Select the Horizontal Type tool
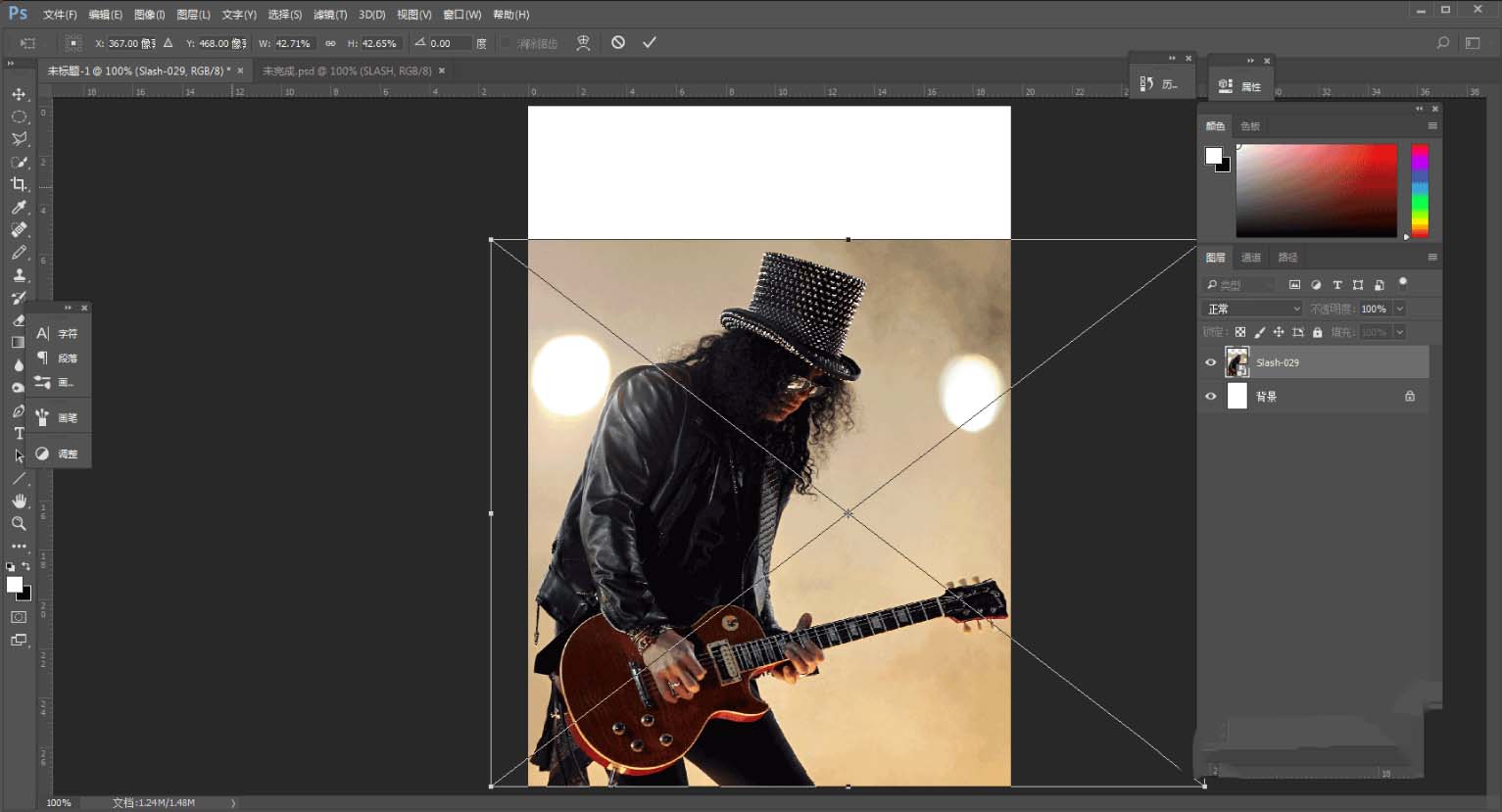Viewport: 1502px width, 812px height. pyautogui.click(x=19, y=433)
